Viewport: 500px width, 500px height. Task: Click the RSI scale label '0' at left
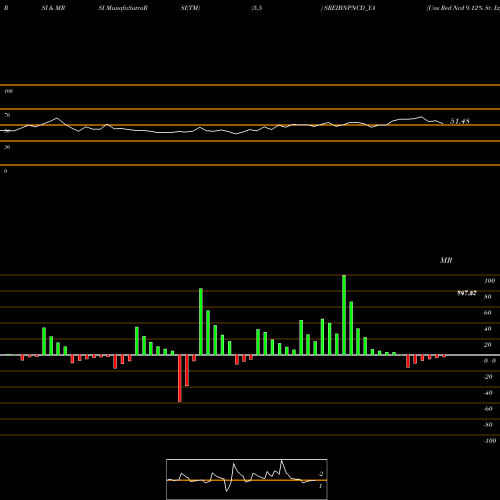pos(5,171)
